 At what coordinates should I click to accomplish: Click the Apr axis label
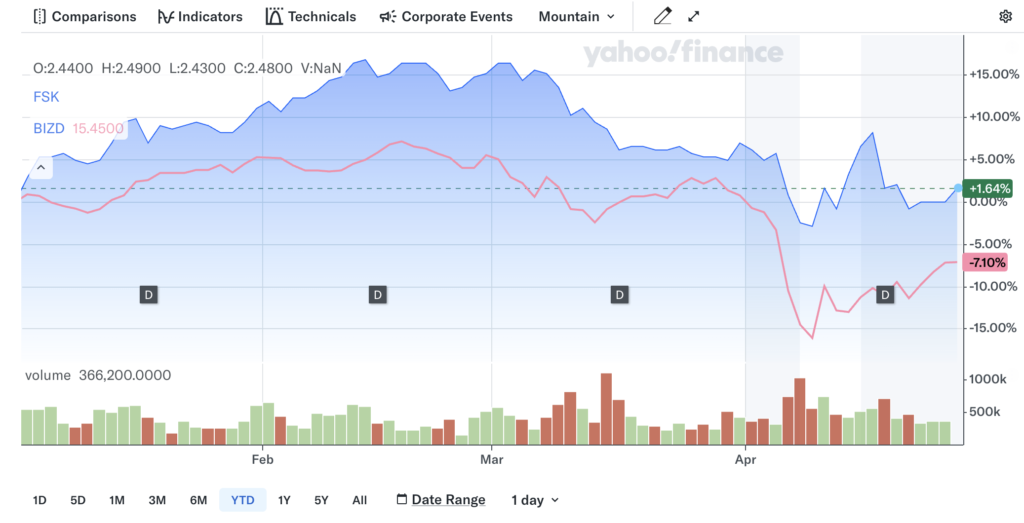pyautogui.click(x=745, y=460)
